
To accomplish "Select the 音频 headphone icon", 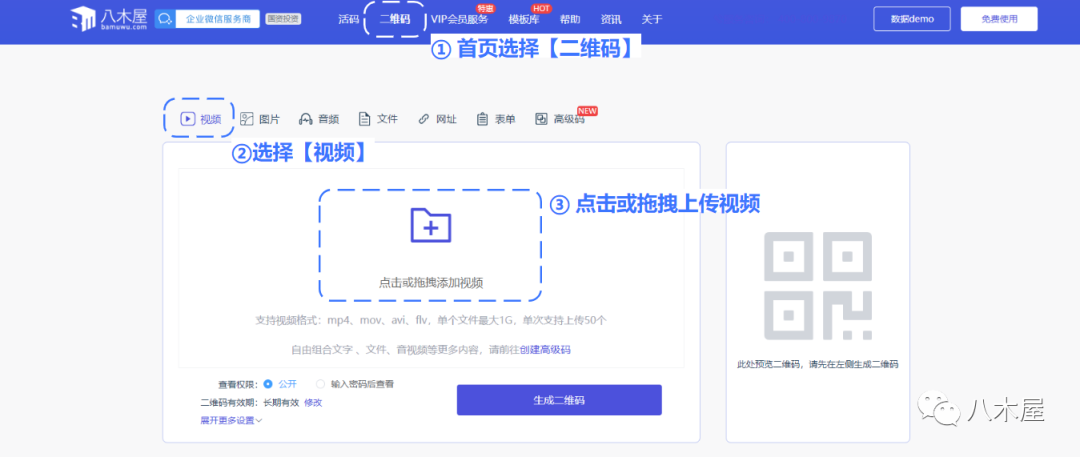I will coord(306,119).
